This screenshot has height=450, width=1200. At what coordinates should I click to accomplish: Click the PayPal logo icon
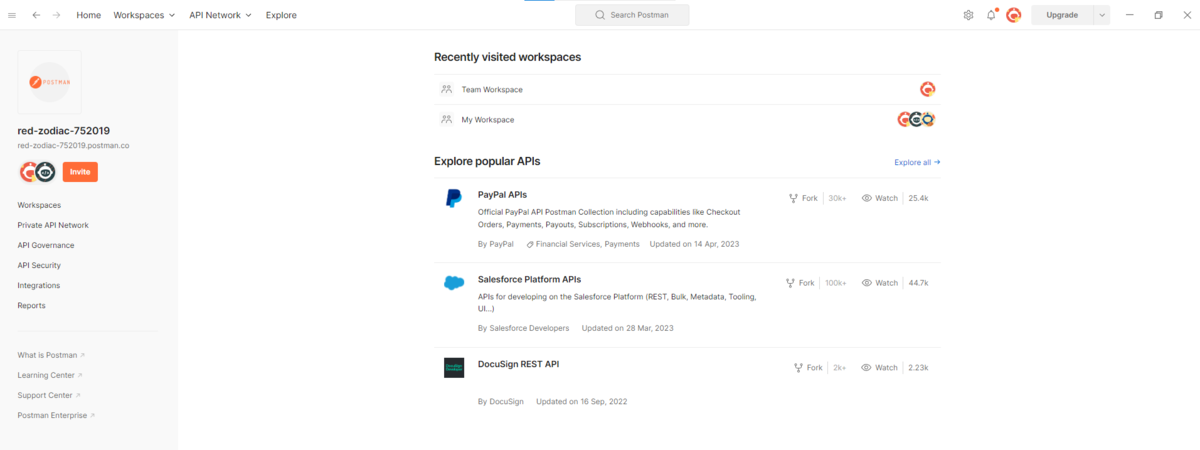pyautogui.click(x=454, y=198)
